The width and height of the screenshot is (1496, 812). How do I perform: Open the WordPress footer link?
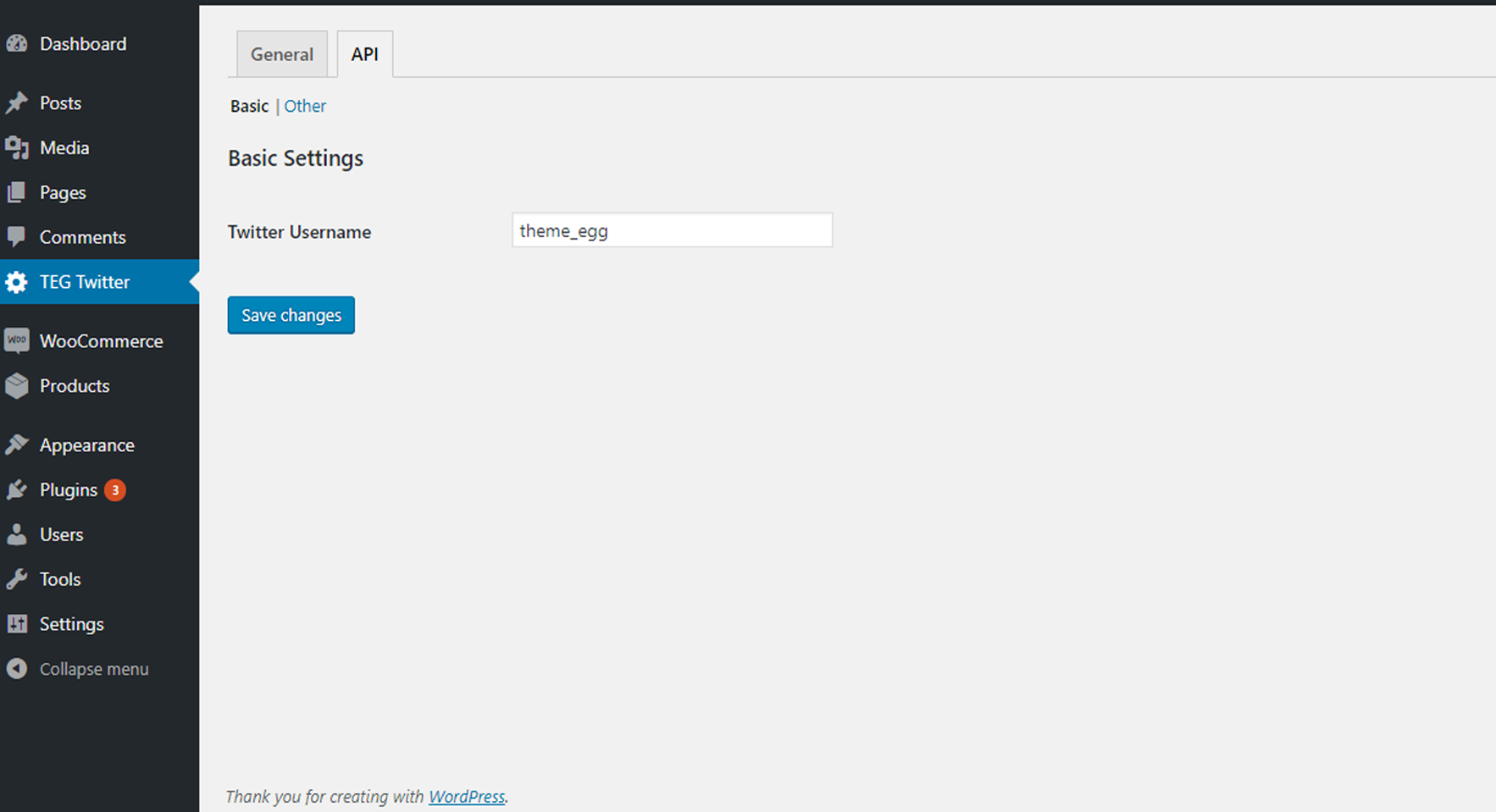(x=467, y=797)
